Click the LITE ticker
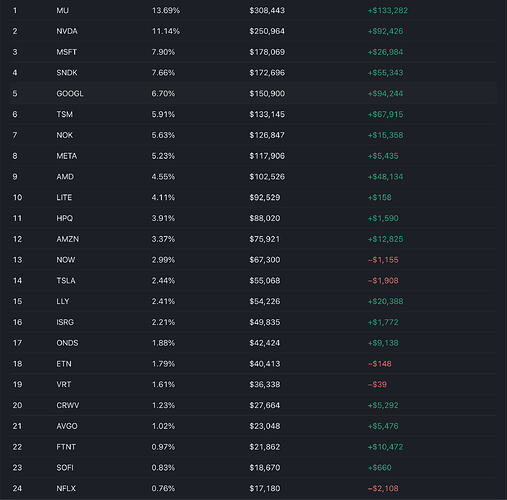The image size is (507, 500). [x=64, y=197]
